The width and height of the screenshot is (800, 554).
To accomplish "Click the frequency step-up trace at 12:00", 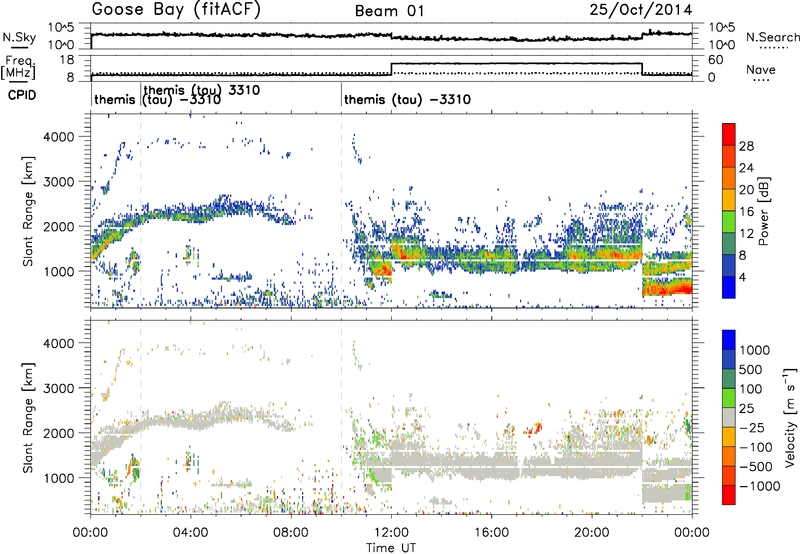I will pyautogui.click(x=391, y=69).
